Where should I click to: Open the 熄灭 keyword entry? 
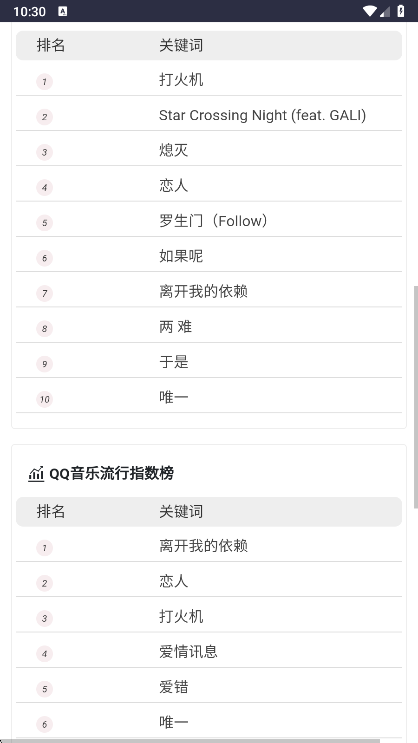(x=173, y=151)
